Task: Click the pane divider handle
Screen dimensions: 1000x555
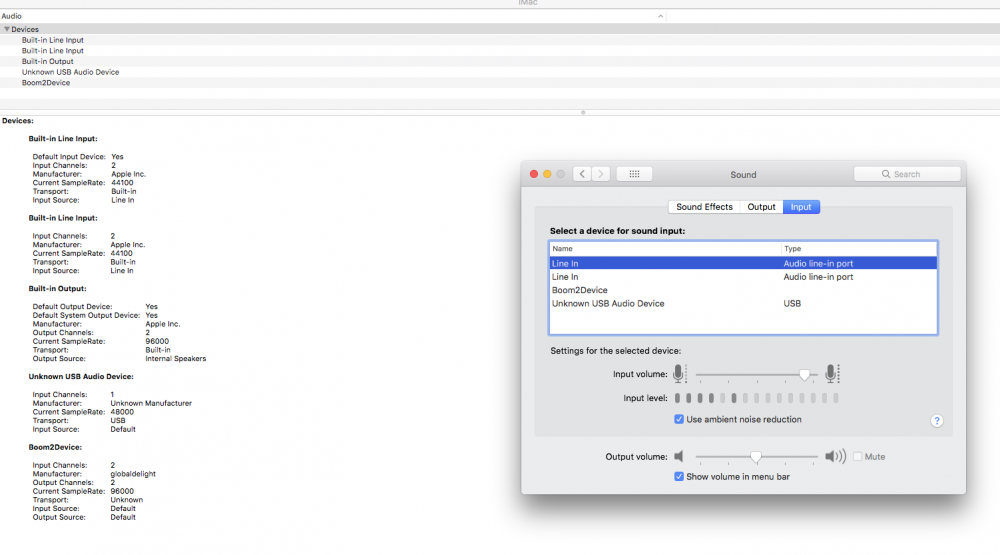Action: pos(583,112)
